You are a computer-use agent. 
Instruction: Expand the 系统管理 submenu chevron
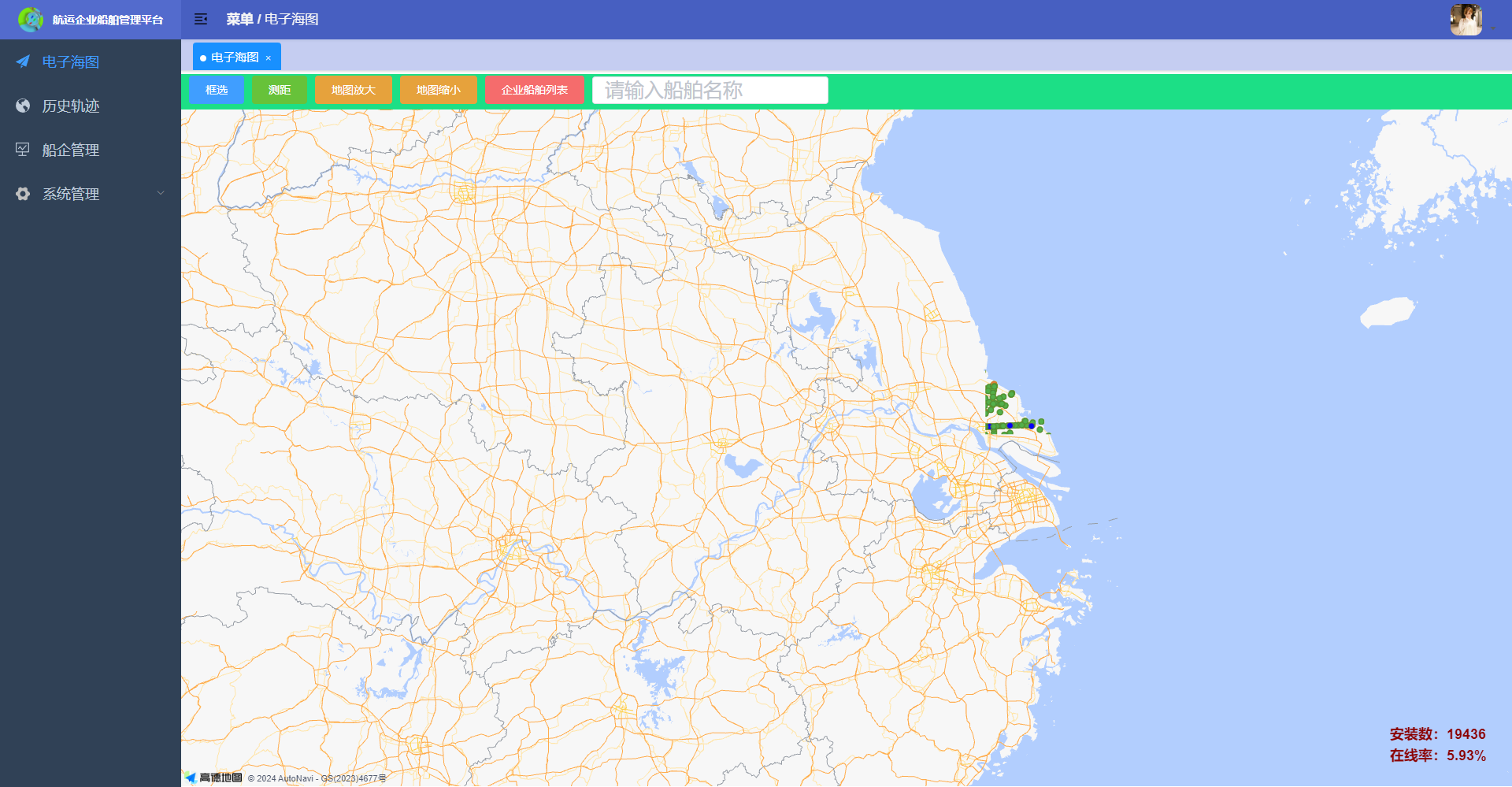click(161, 193)
